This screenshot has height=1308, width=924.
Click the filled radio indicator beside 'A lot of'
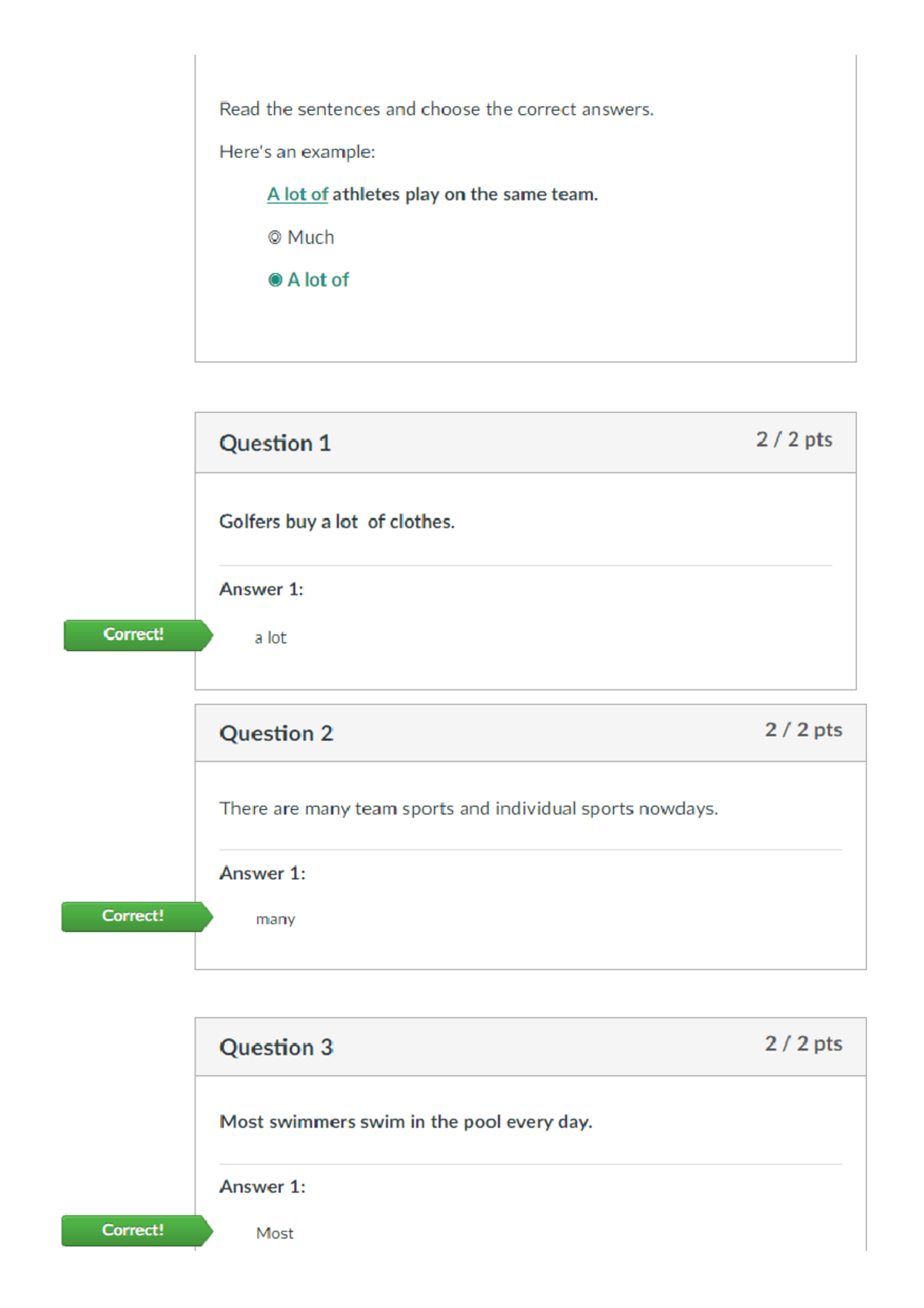point(276,279)
